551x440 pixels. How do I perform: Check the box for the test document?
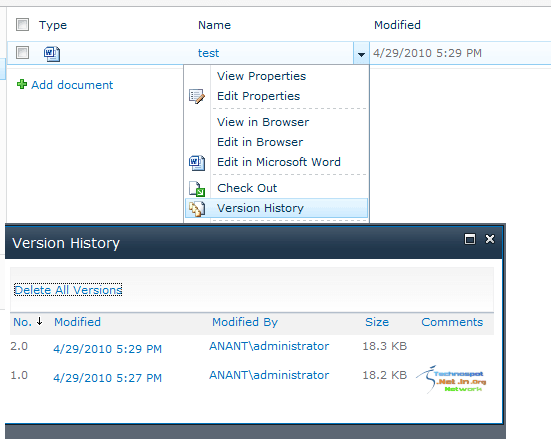[x=22, y=53]
